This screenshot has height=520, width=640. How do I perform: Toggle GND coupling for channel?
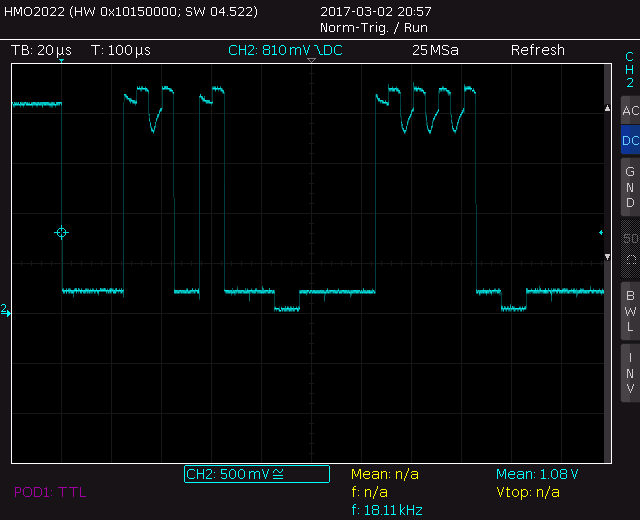point(629,187)
